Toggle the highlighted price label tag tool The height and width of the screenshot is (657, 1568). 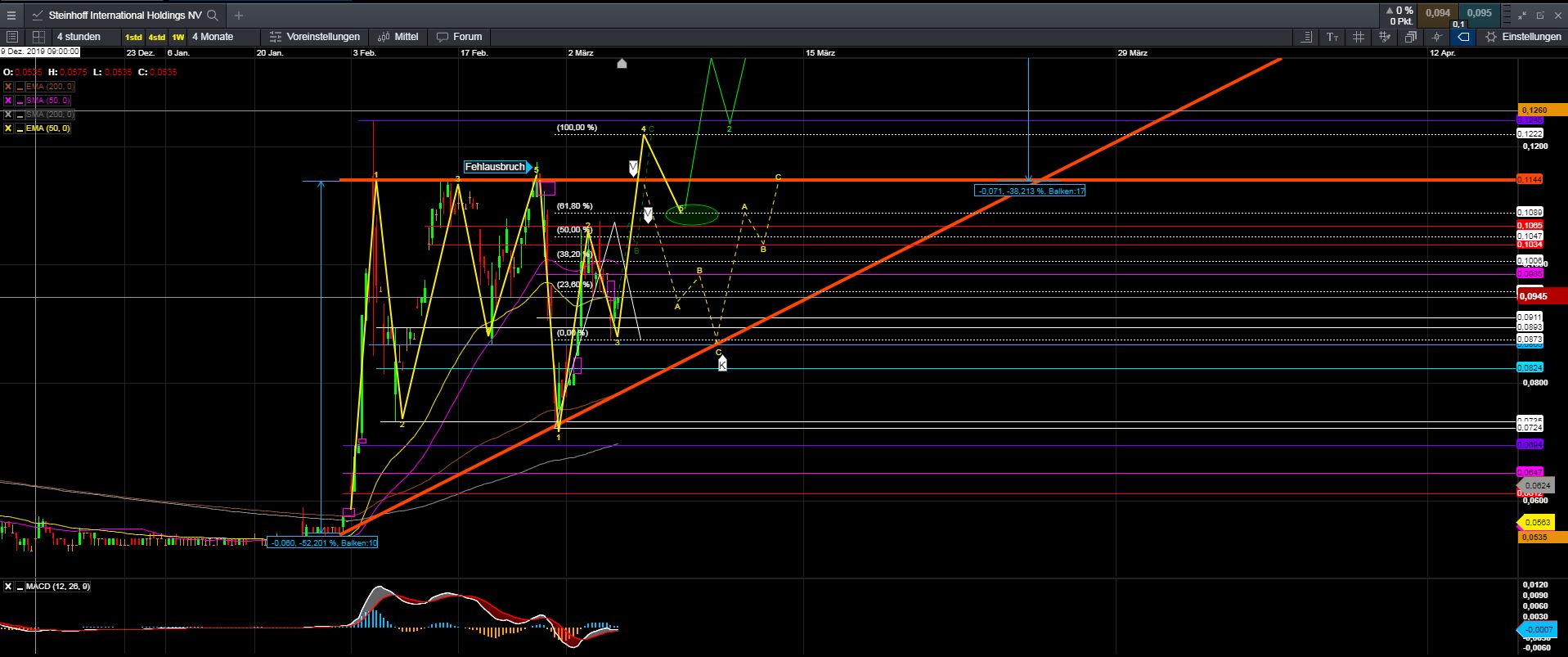tap(1463, 37)
